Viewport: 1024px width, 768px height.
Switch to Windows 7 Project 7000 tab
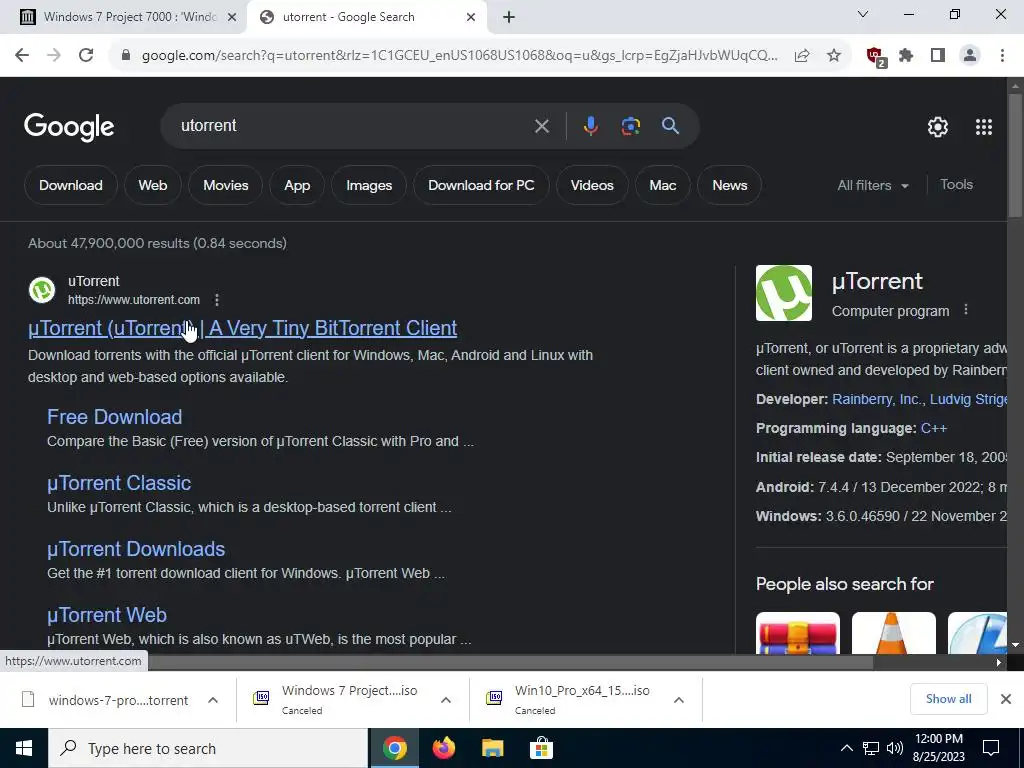123,17
